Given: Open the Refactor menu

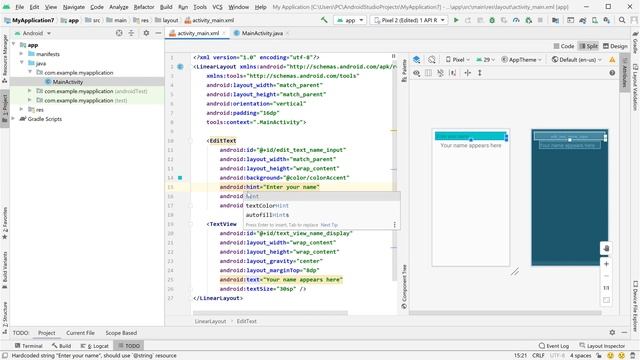Looking at the screenshot, I should pyautogui.click(x=144, y=7).
